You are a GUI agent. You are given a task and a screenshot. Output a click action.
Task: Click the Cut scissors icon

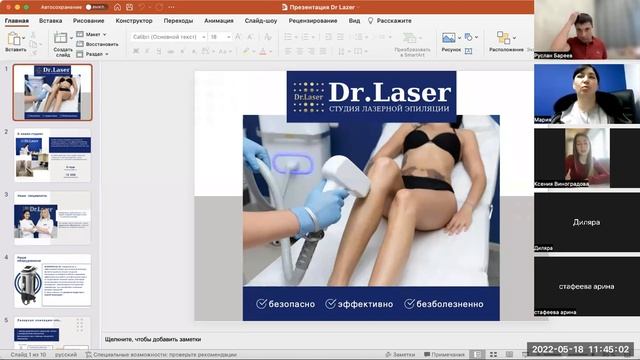33,35
